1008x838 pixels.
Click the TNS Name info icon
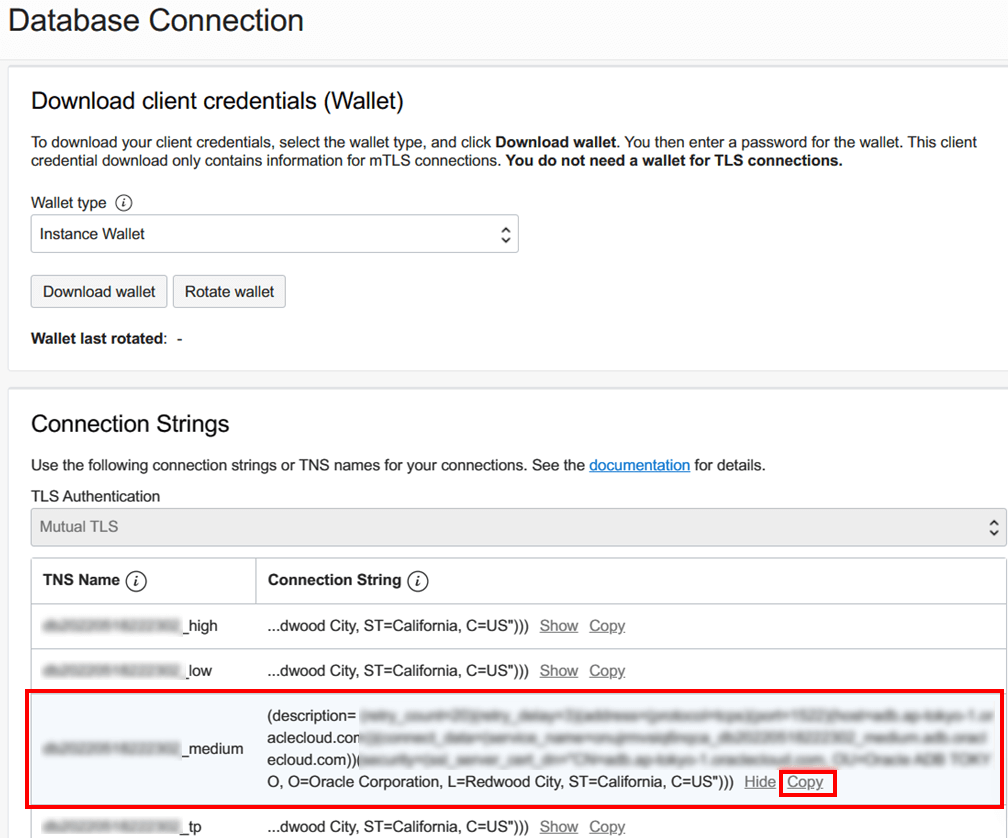point(137,581)
